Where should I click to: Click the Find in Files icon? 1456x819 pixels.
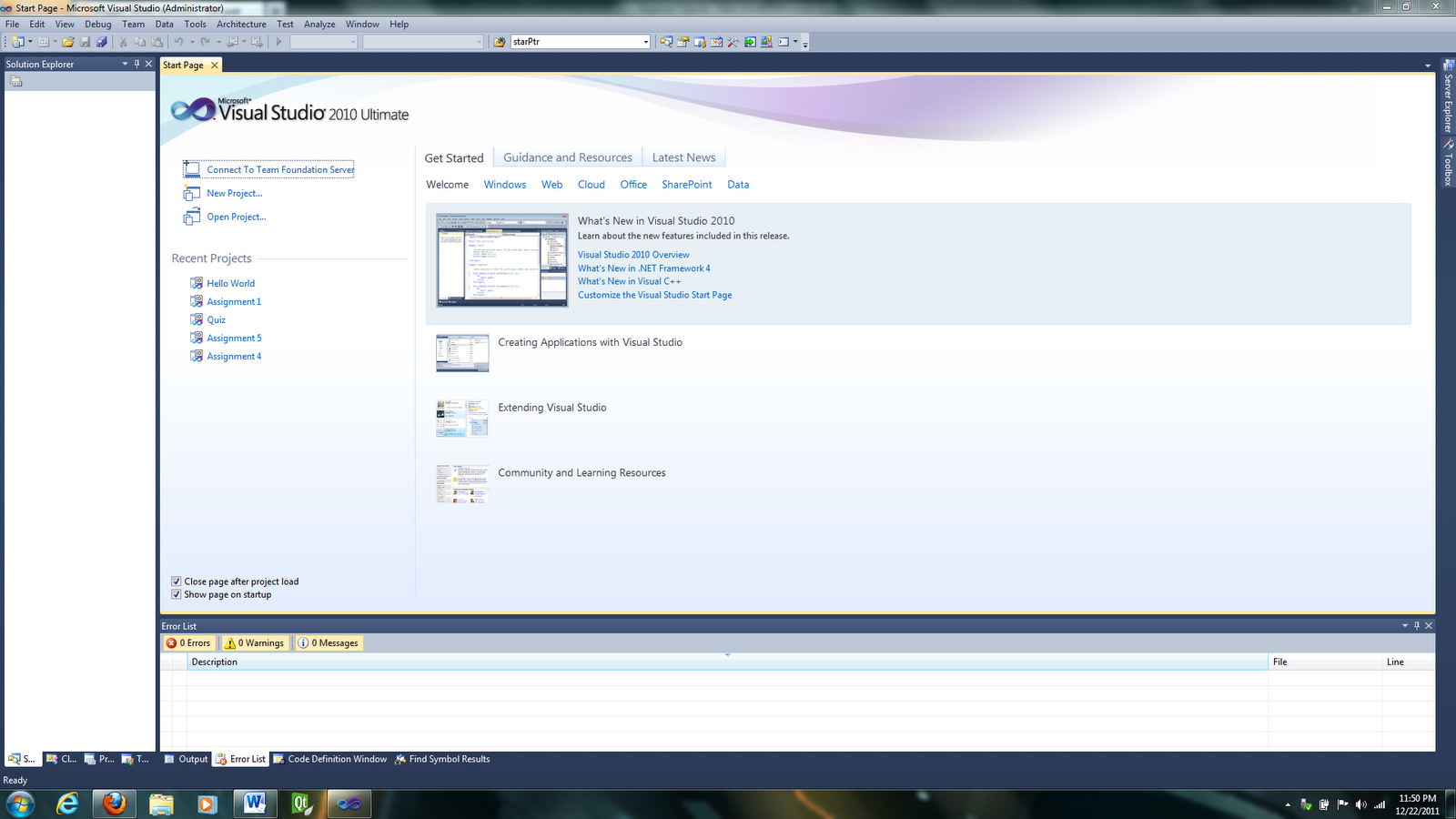(500, 41)
